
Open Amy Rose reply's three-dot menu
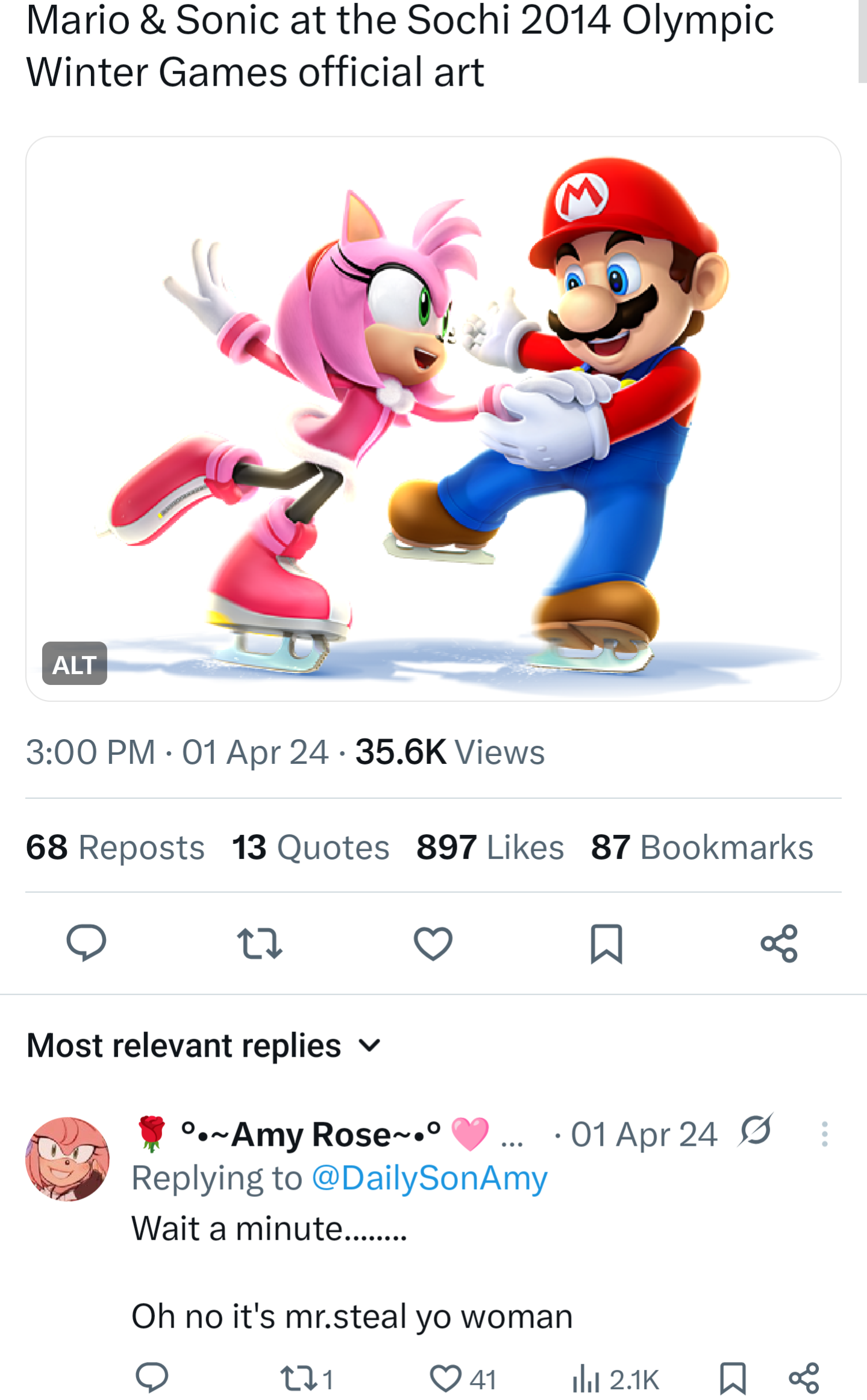coord(824,1134)
